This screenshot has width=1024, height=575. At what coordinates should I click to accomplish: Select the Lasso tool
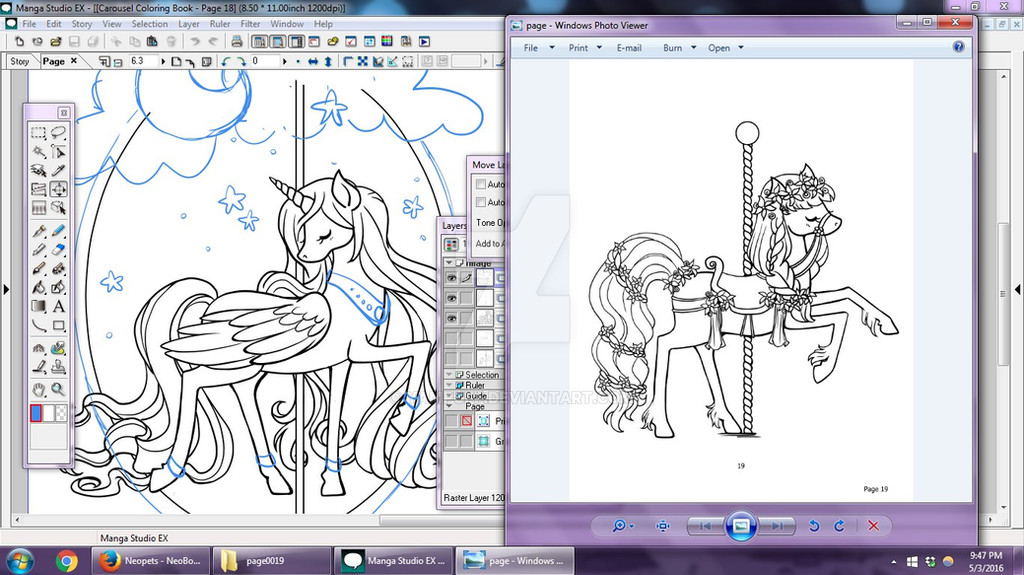click(58, 133)
